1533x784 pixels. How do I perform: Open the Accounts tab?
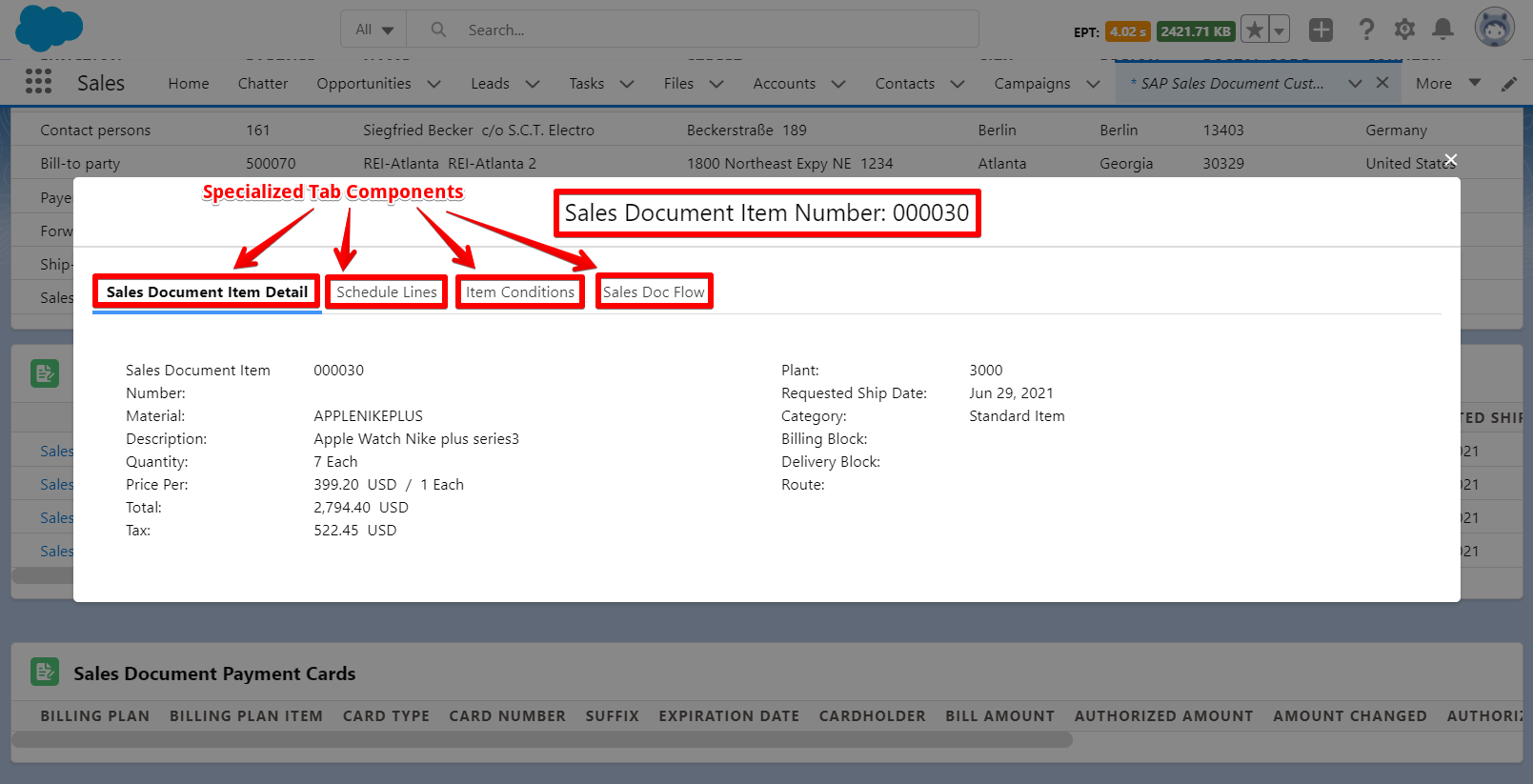784,84
